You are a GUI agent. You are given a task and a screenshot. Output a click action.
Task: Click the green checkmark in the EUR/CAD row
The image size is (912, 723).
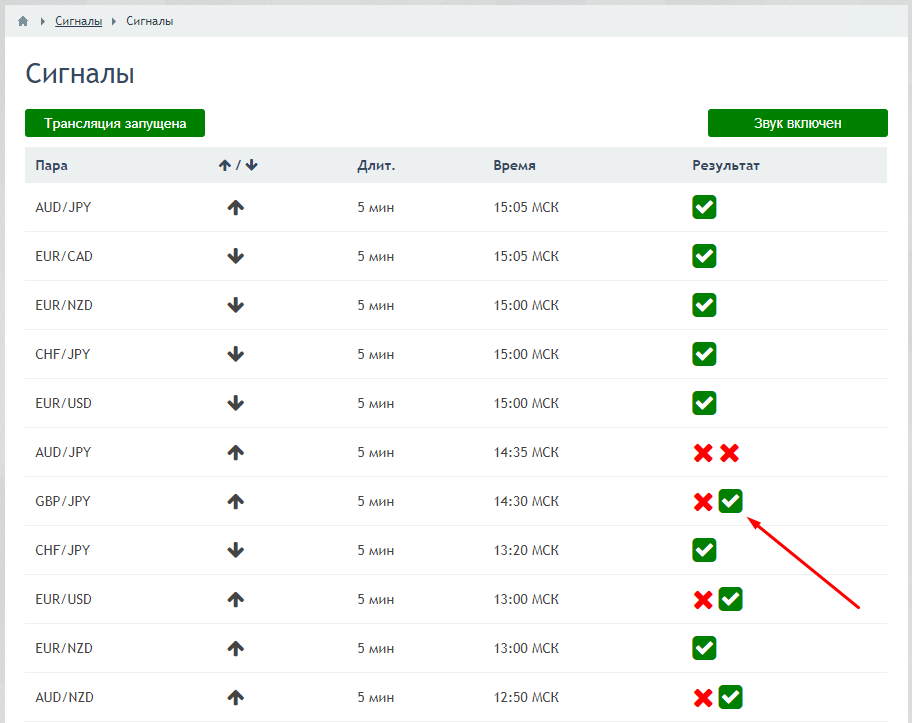pyautogui.click(x=704, y=256)
